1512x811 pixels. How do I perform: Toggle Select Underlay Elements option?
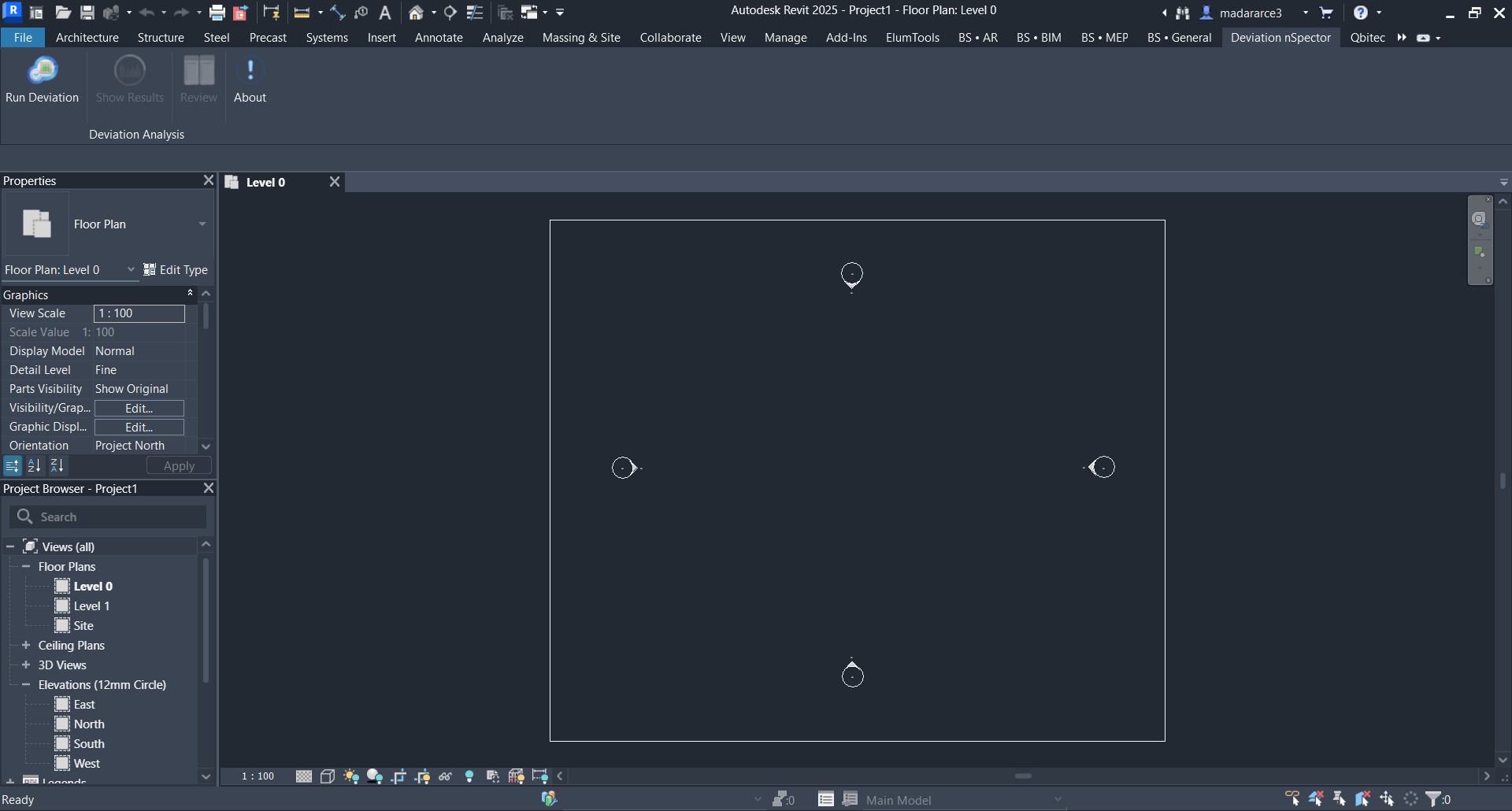1316,799
